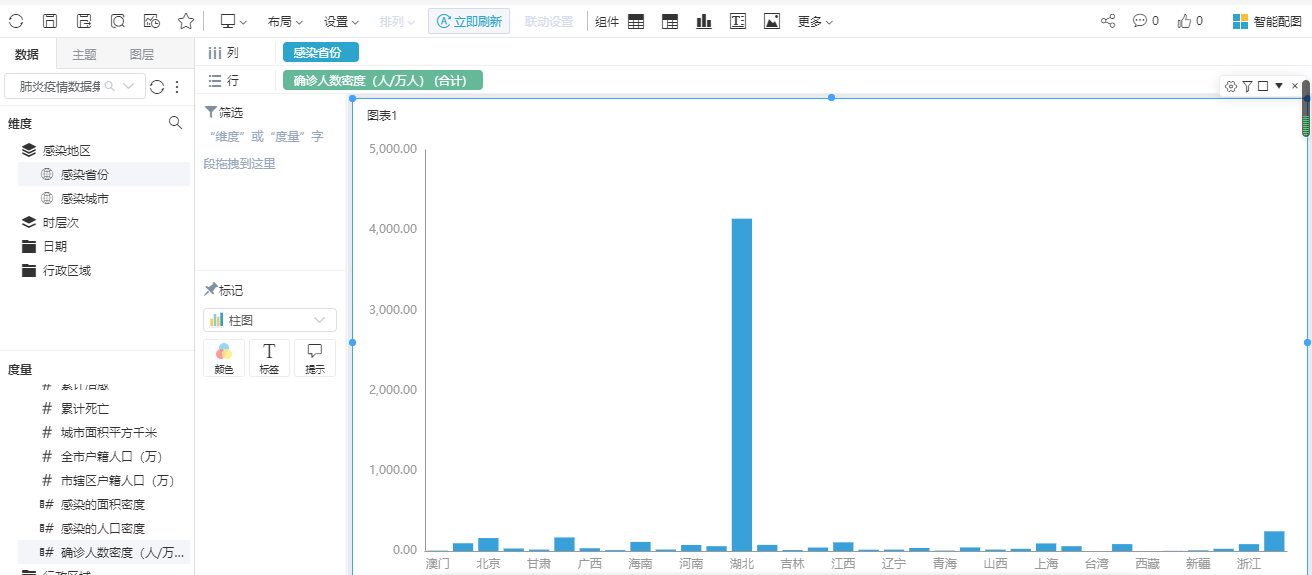The image size is (1312, 575).
Task: Refresh the dataset next to the selector
Action: [157, 87]
